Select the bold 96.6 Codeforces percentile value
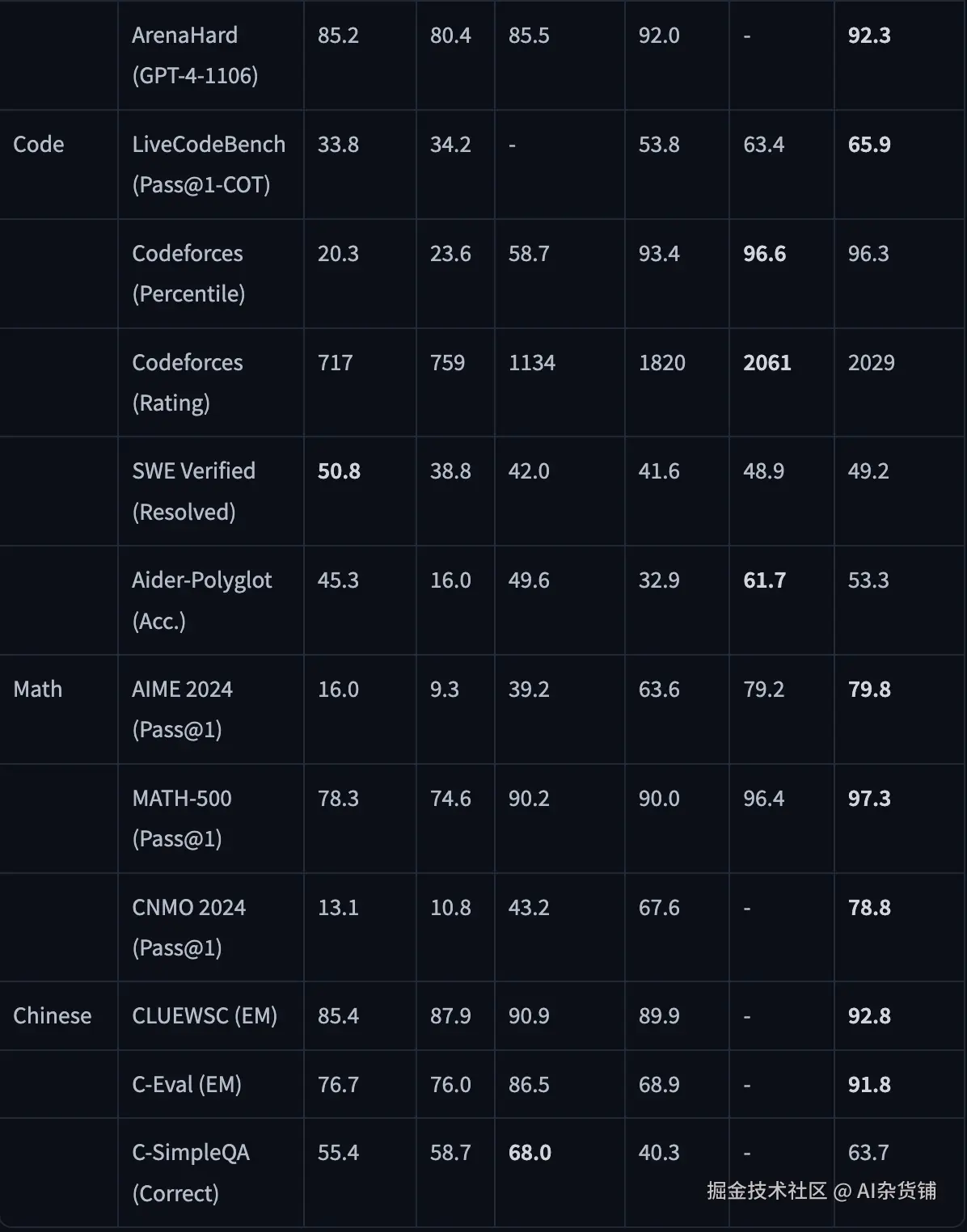 click(x=764, y=254)
